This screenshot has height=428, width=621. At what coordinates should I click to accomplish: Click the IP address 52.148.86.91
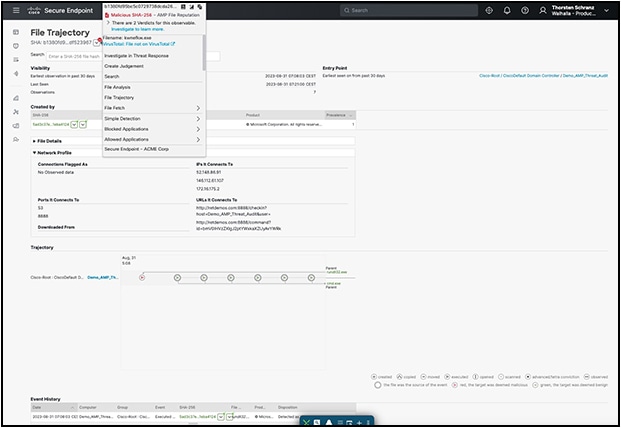pos(209,173)
